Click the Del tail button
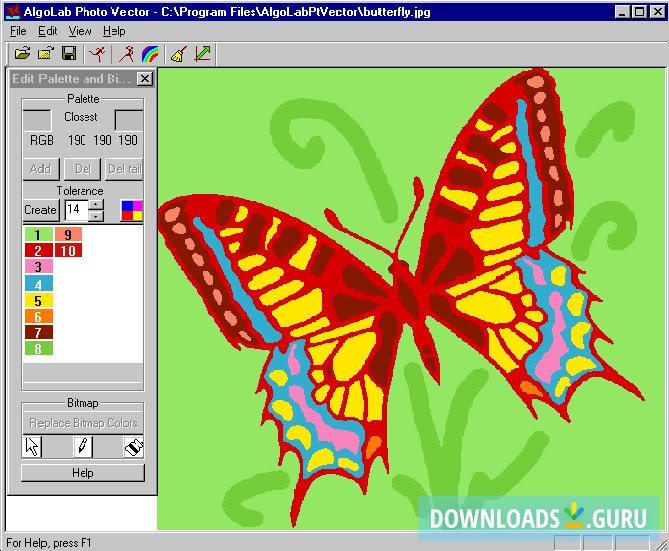The height and width of the screenshot is (551, 669). pyautogui.click(x=124, y=169)
